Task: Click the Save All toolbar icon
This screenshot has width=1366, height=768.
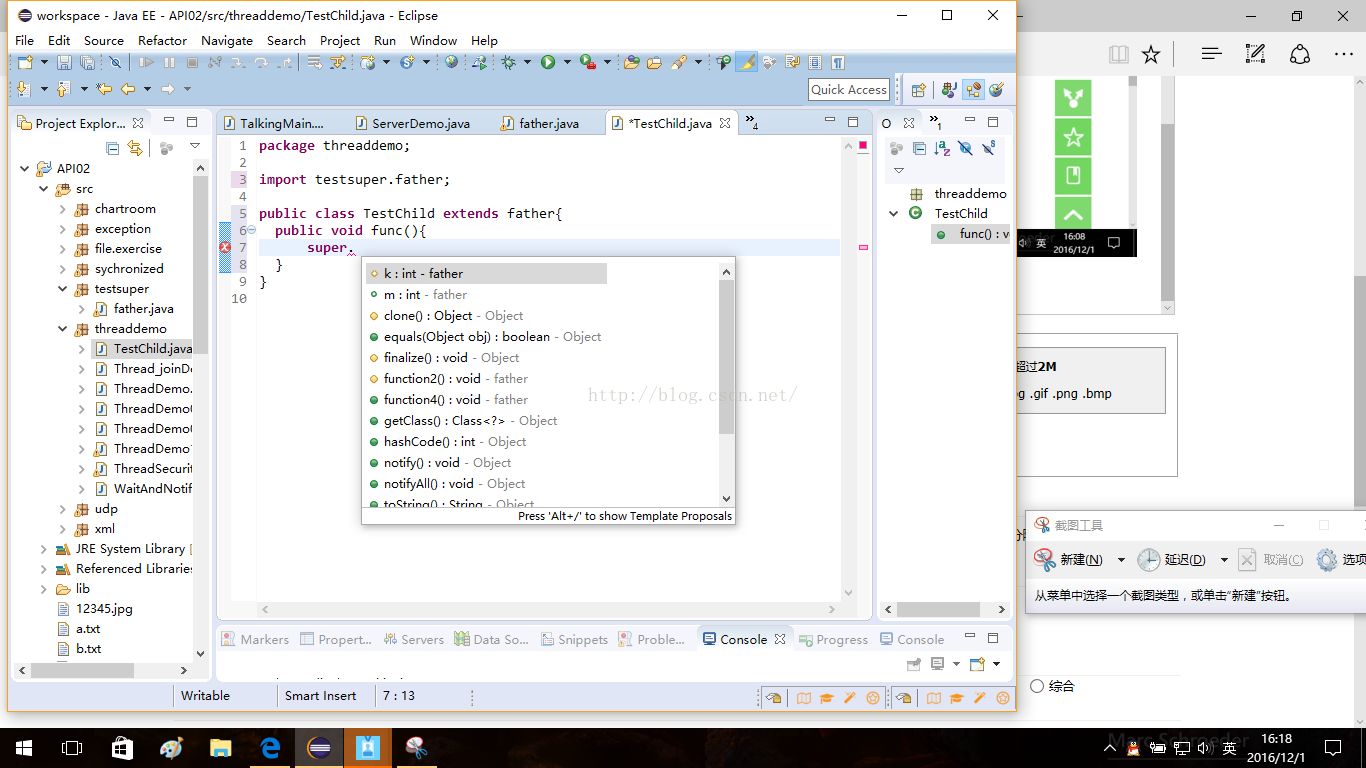Action: click(87, 62)
